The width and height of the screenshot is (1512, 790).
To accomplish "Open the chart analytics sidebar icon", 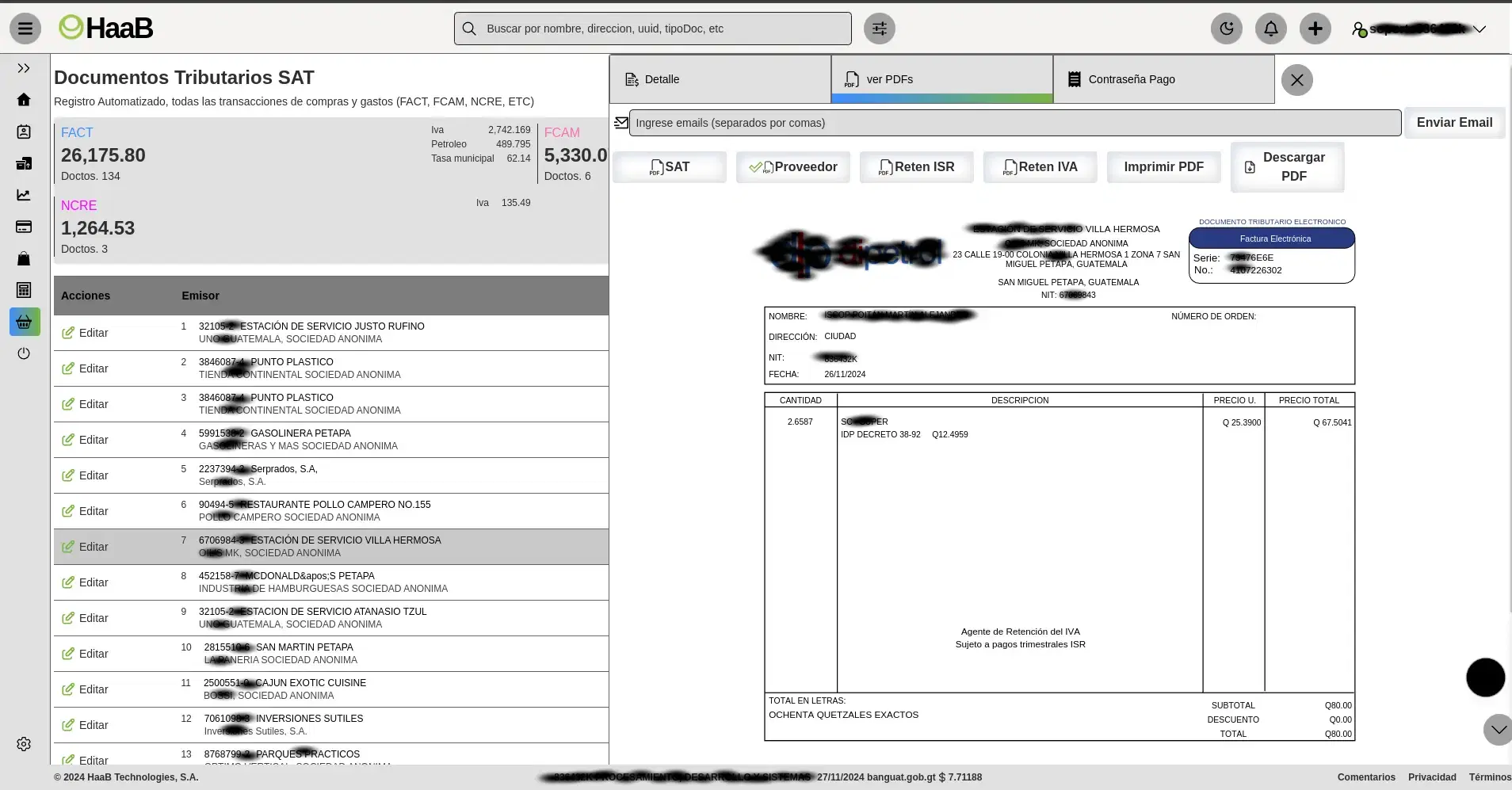I will tap(24, 195).
